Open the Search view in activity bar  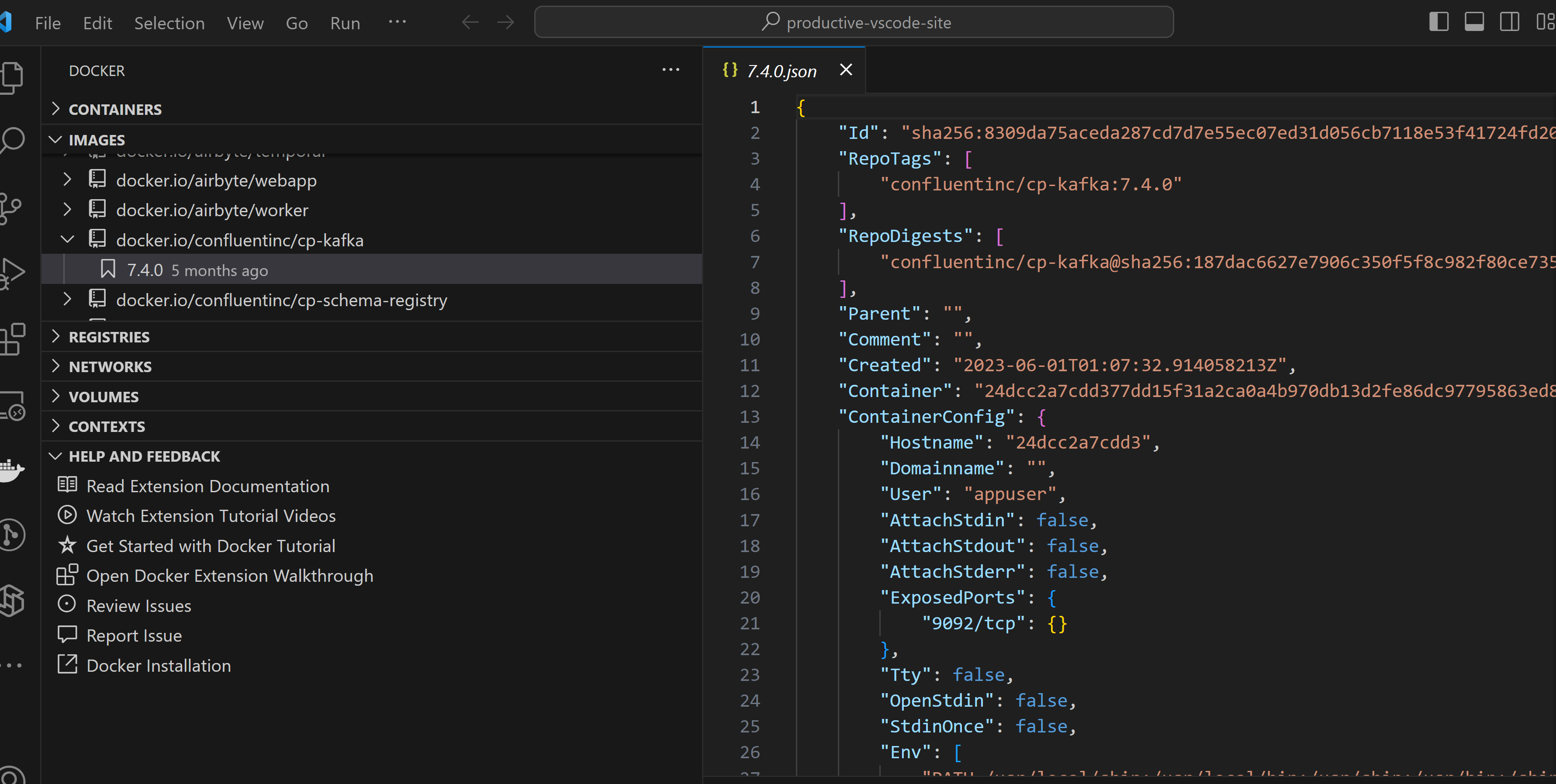coord(11,140)
